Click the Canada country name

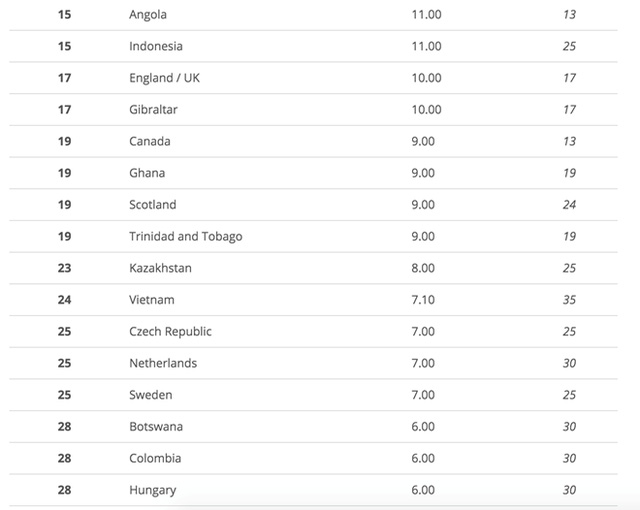coord(150,141)
